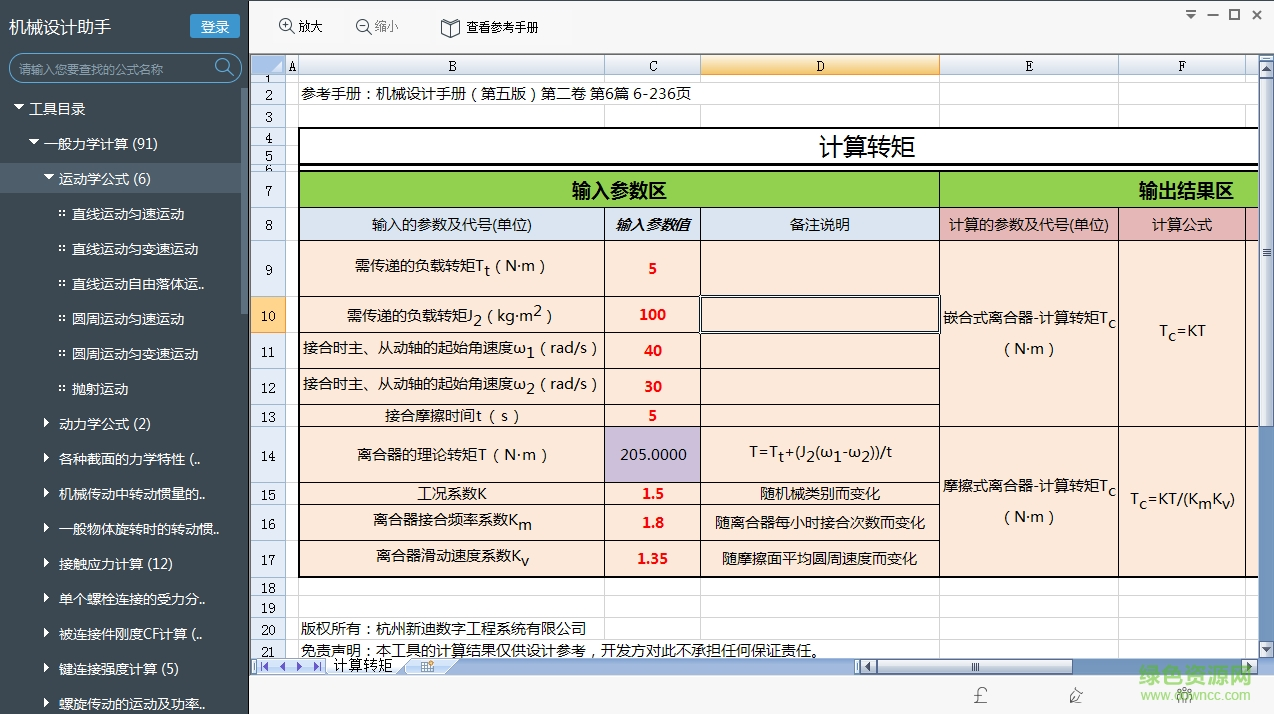Image resolution: width=1274 pixels, height=714 pixels.
Task: Click the search magnifier icon
Action: [222, 68]
